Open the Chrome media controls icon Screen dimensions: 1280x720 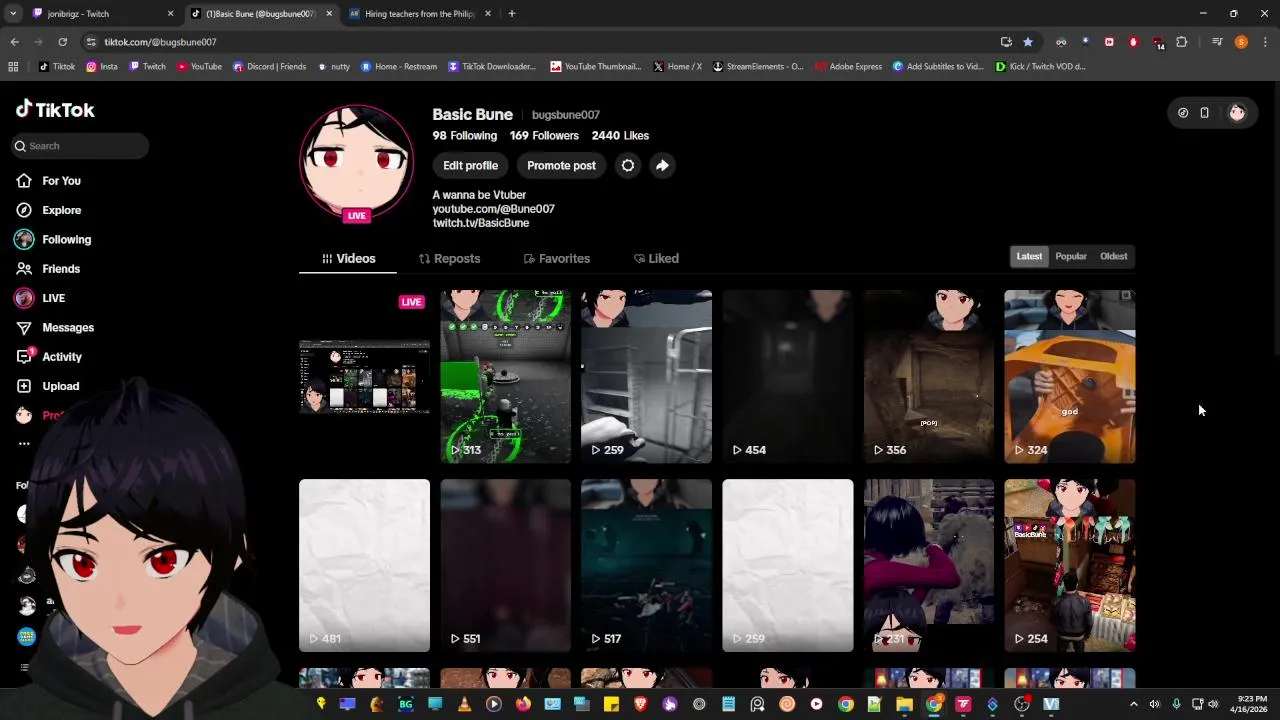[x=1217, y=42]
